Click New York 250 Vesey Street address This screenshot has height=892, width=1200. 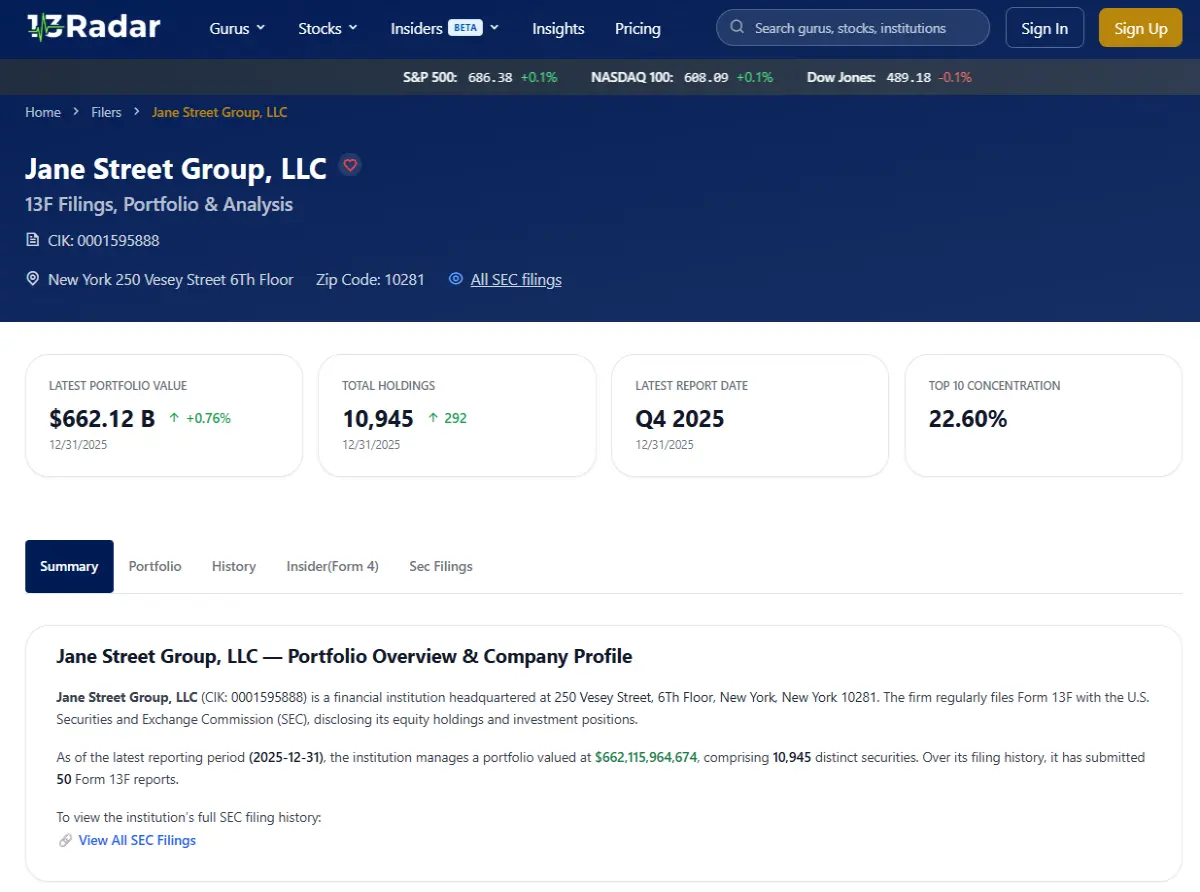pyautogui.click(x=171, y=279)
